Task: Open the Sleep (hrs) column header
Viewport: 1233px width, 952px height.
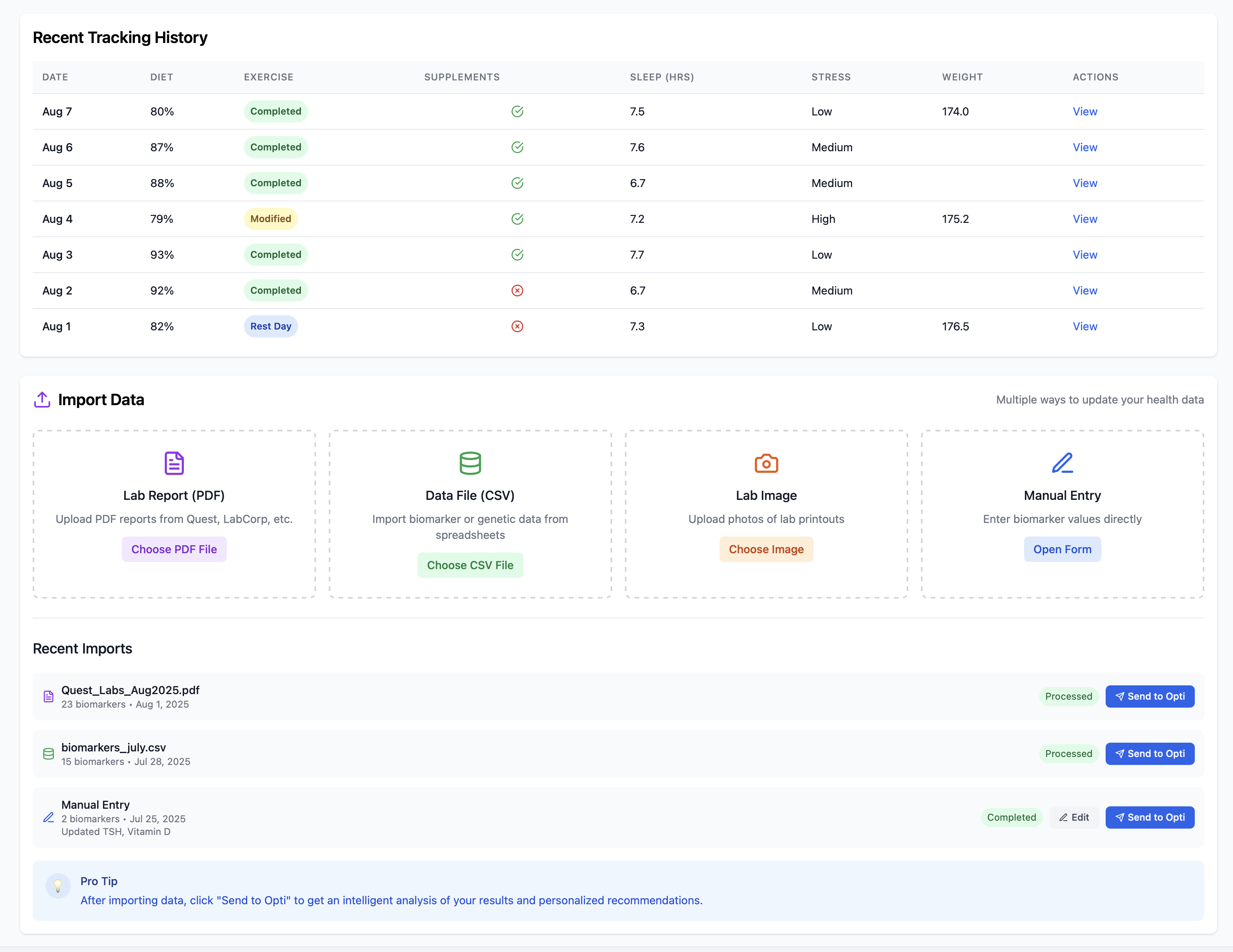Action: tap(661, 77)
